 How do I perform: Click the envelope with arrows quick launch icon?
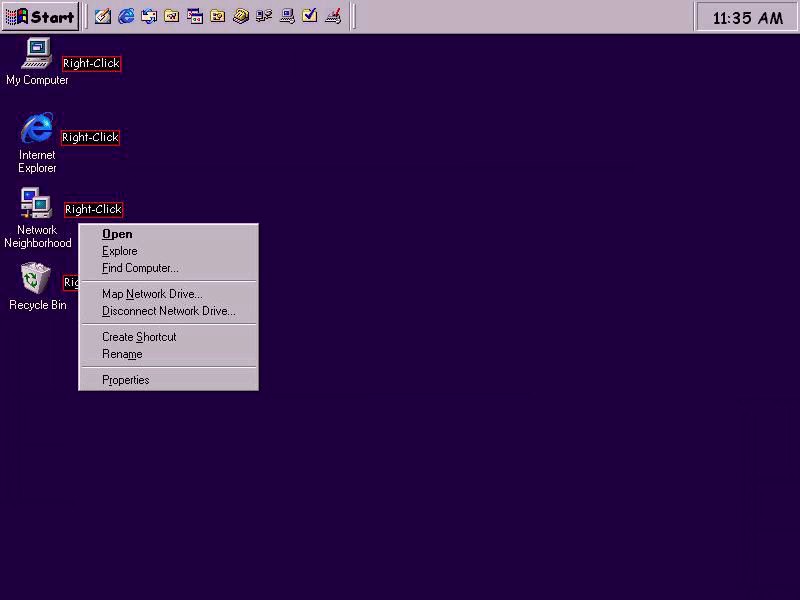149,16
